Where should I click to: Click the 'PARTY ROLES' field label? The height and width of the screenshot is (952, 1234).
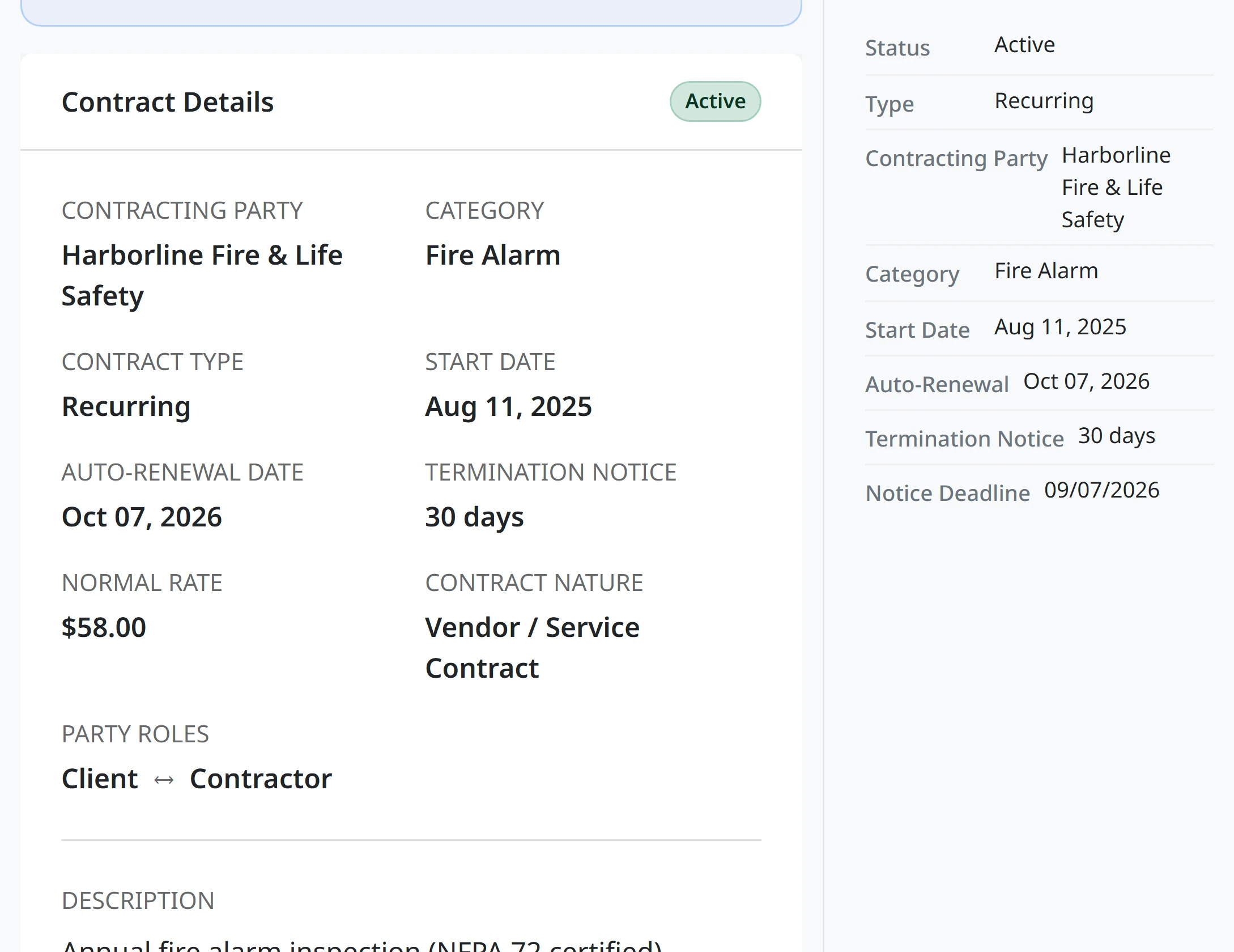[135, 734]
